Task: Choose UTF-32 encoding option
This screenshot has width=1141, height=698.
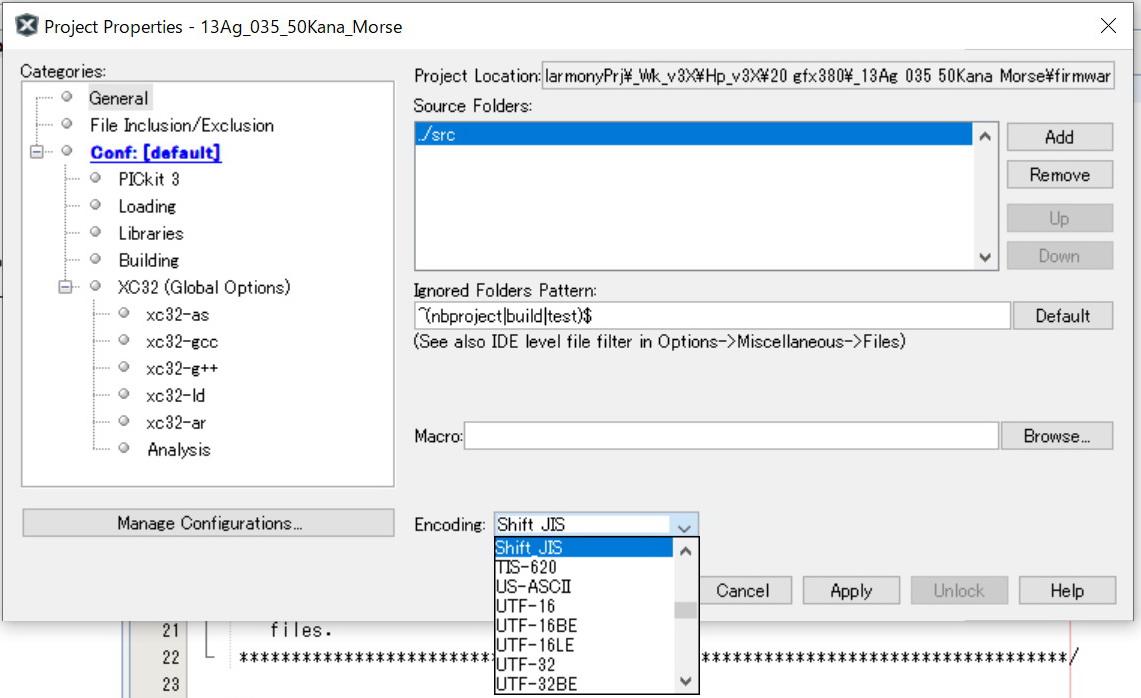Action: [x=584, y=665]
